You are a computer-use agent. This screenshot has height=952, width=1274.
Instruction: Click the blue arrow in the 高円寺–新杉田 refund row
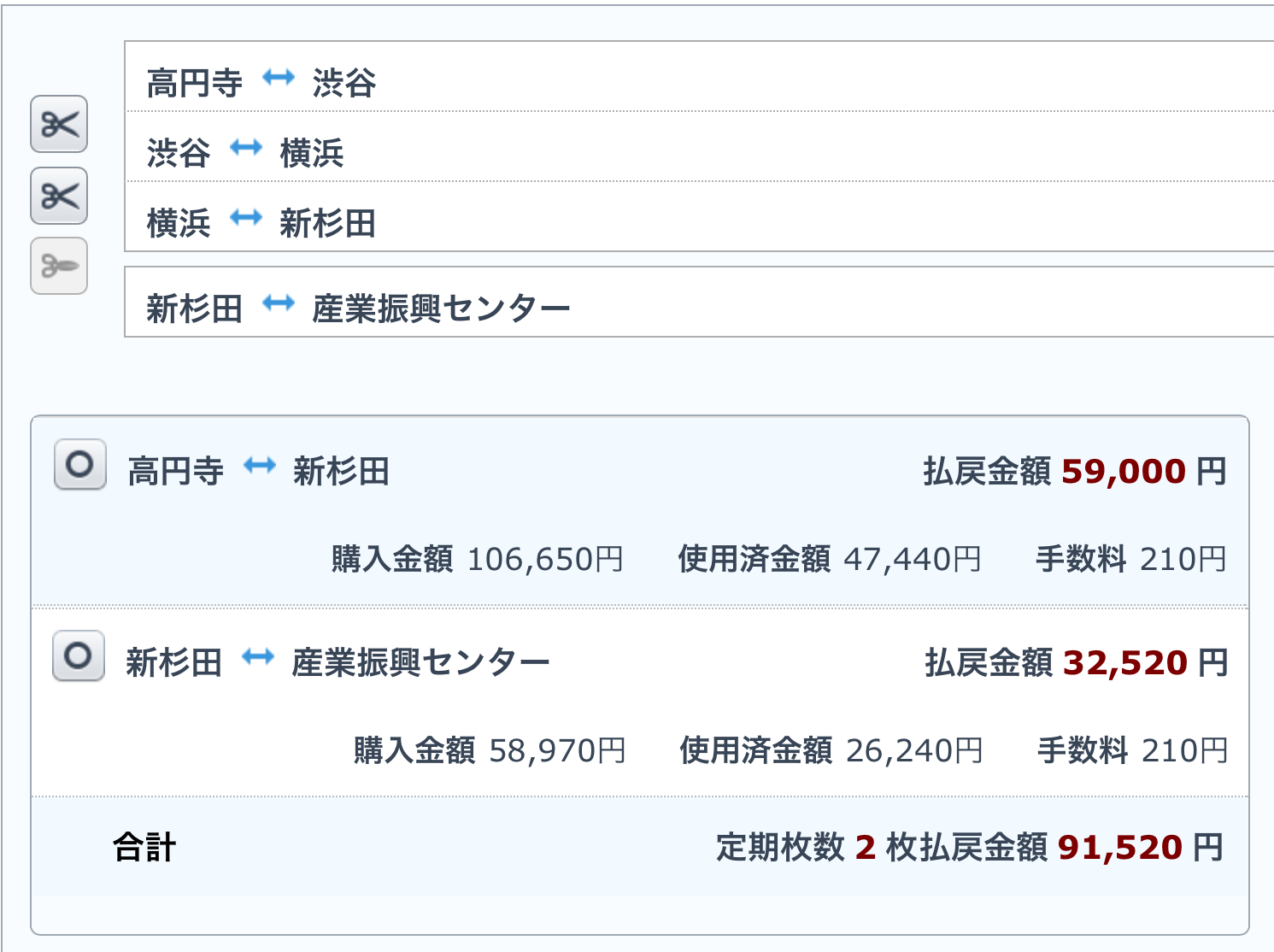(x=259, y=466)
